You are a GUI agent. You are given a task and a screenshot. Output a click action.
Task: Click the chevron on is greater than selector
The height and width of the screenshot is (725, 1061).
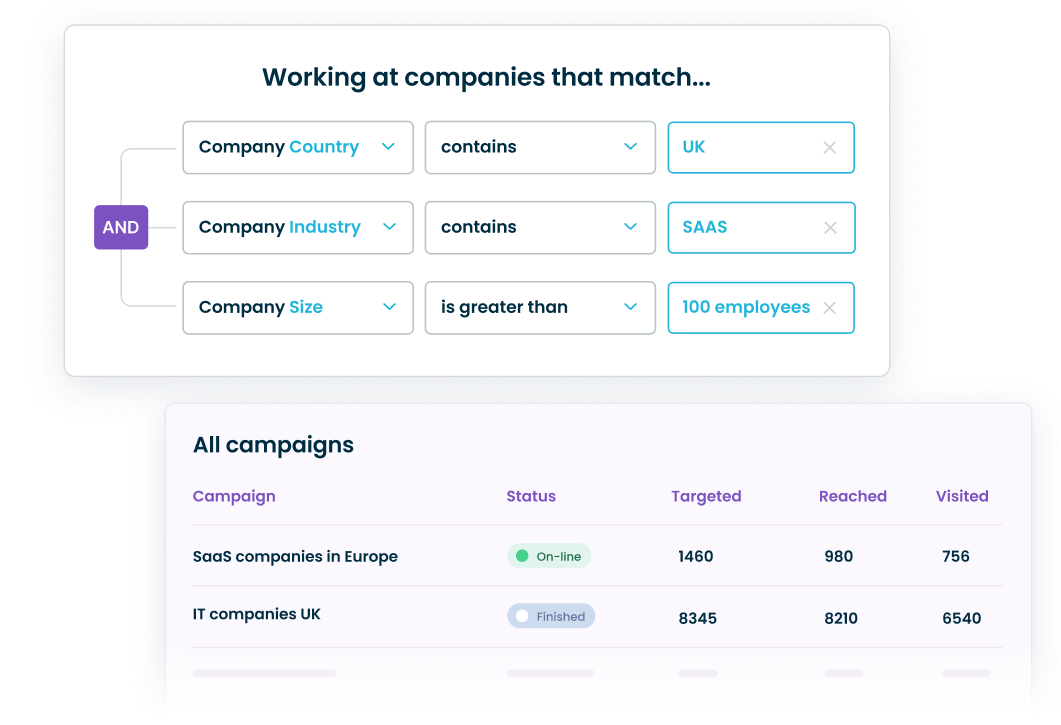tap(632, 308)
